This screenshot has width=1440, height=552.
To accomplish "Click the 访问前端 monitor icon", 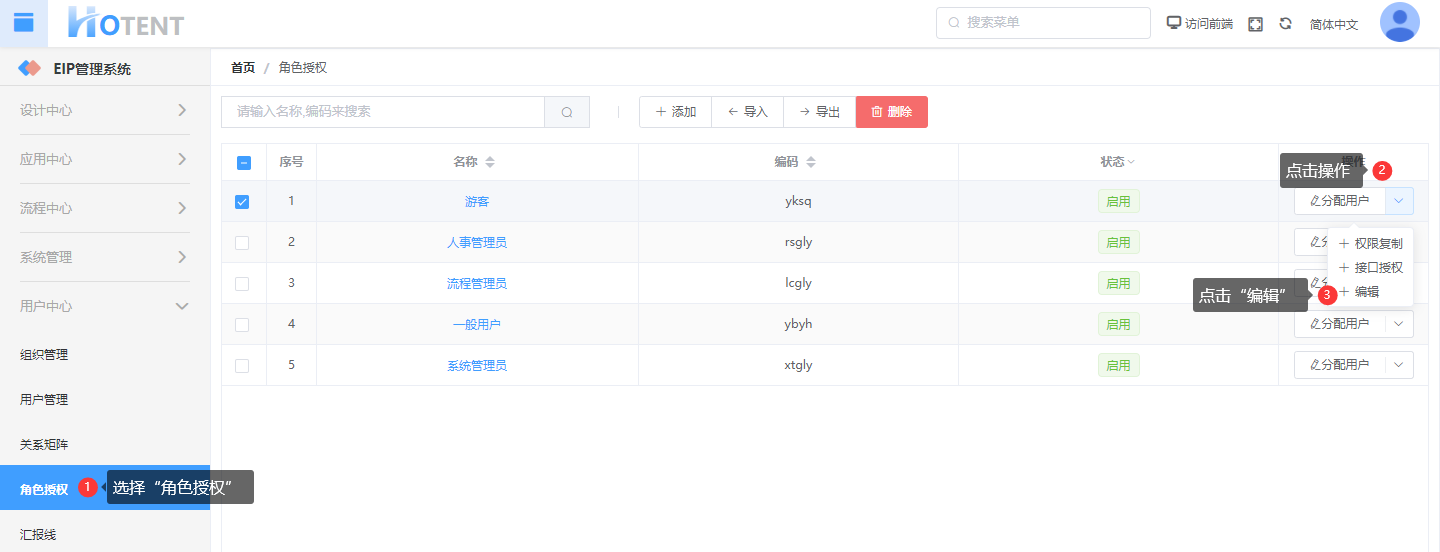I will [x=1174, y=23].
